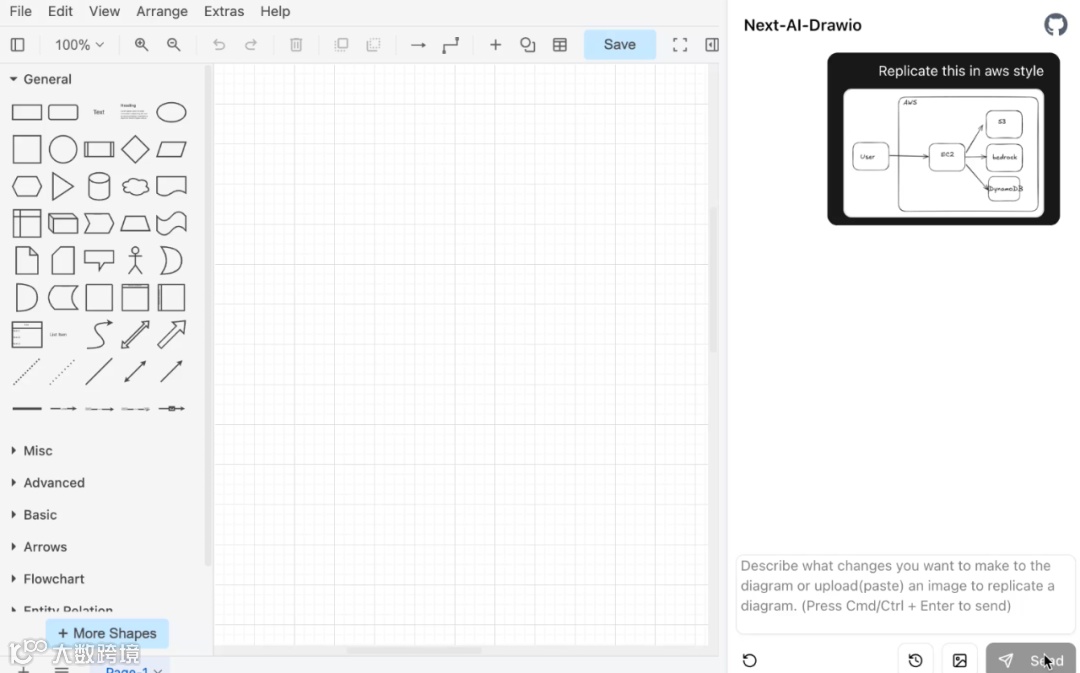The height and width of the screenshot is (673, 1080).
Task: Toggle the shapes sidebar panel icon
Action: tap(18, 45)
